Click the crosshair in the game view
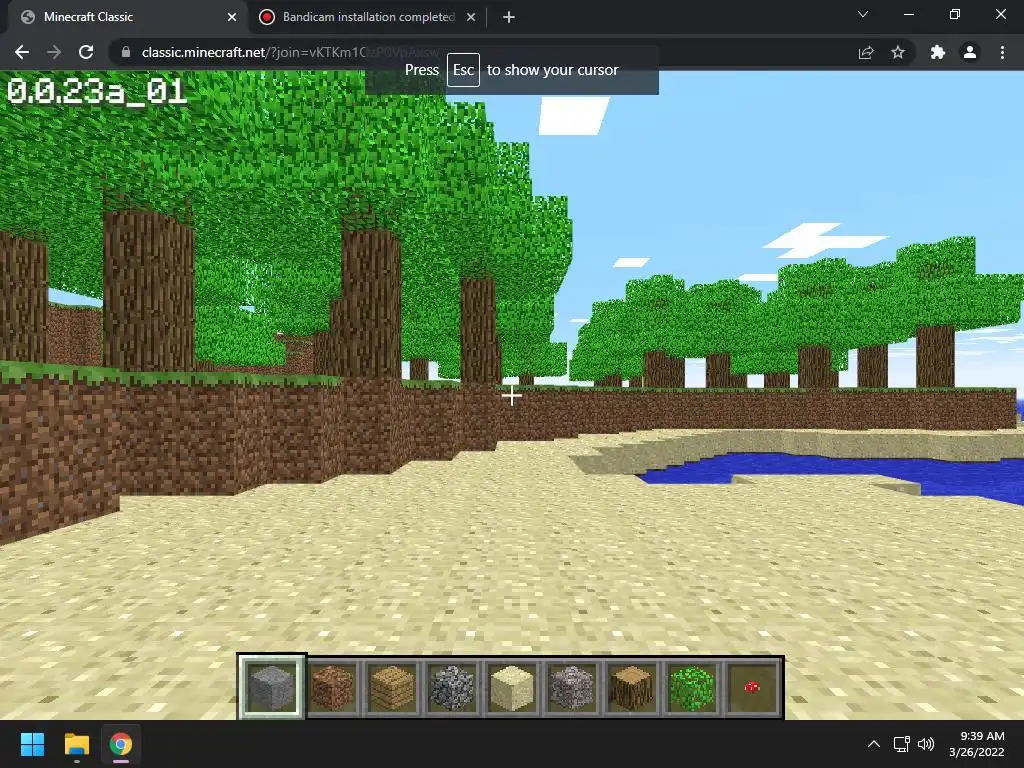Viewport: 1024px width, 768px height. [x=511, y=395]
